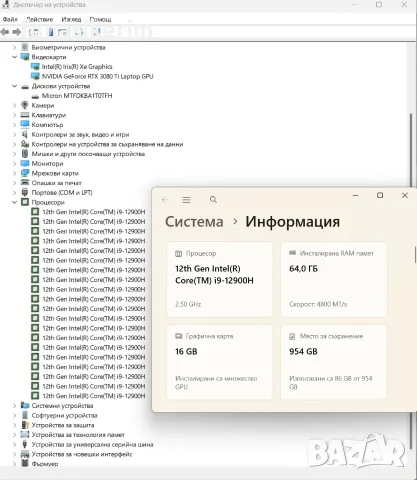Select the Мишки mouse icon
Image resolution: width=417 pixels, height=480 pixels.
pyautogui.click(x=25, y=153)
